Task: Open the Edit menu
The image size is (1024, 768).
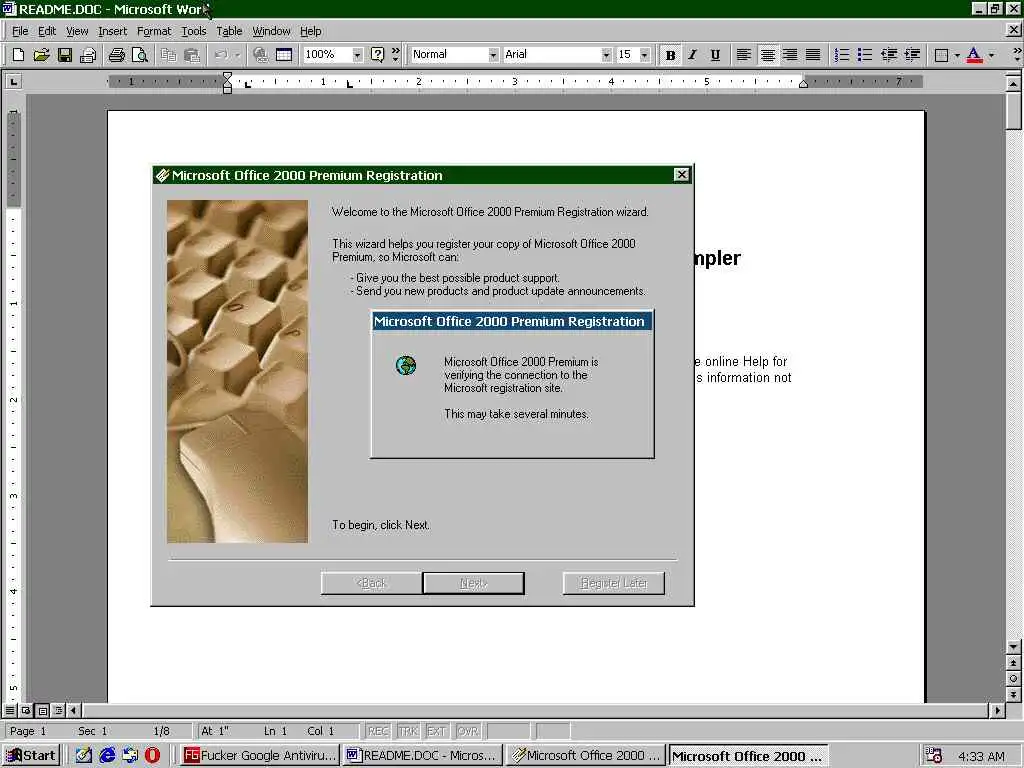Action: coord(46,31)
